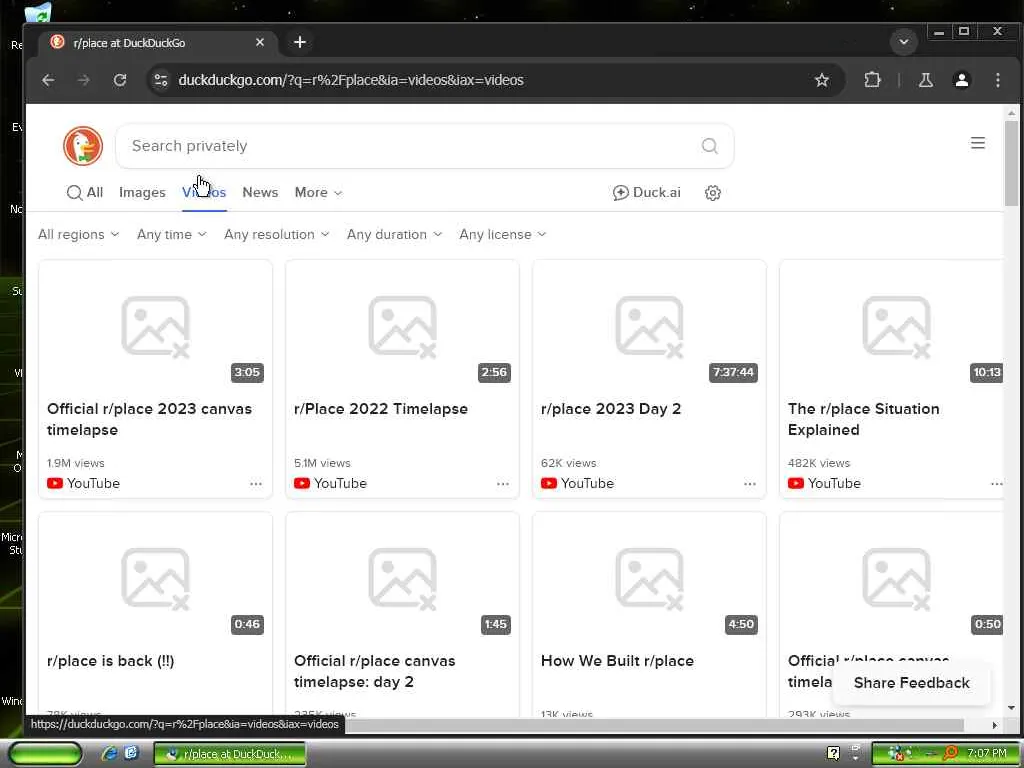The height and width of the screenshot is (768, 1024).
Task: Open r/Place 2022 Timelapse video title
Action: coord(381,409)
